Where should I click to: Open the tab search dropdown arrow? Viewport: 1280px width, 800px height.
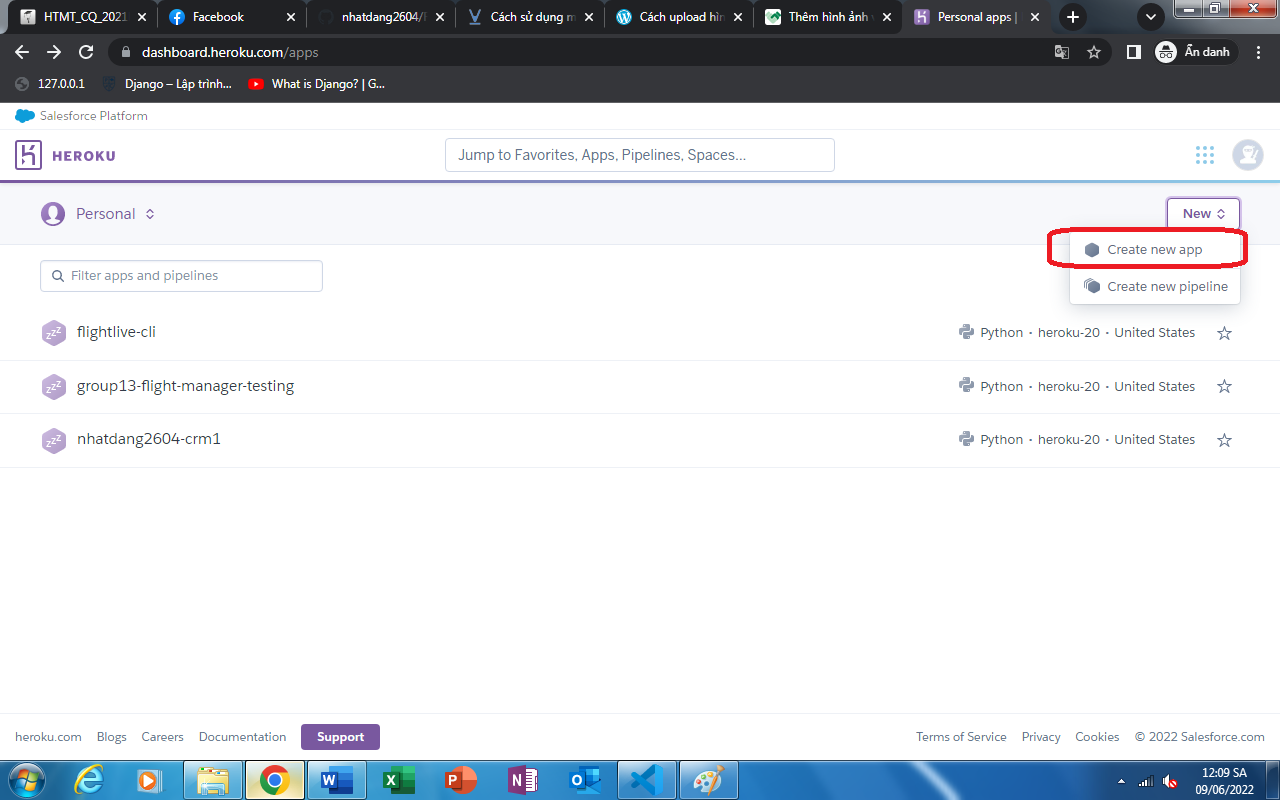click(x=1151, y=17)
